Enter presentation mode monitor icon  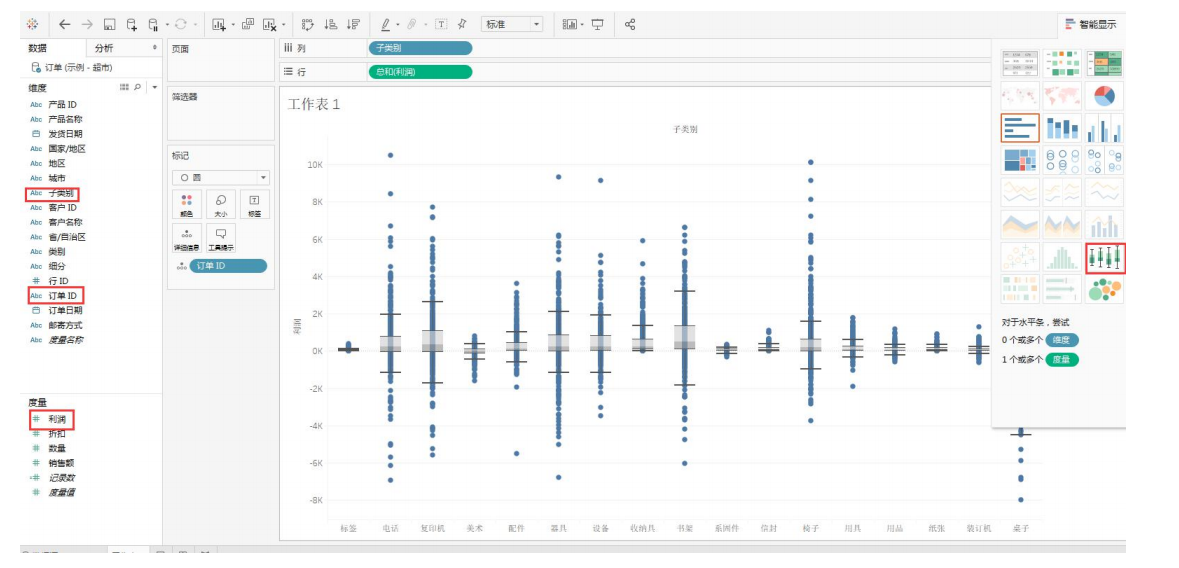pos(598,24)
